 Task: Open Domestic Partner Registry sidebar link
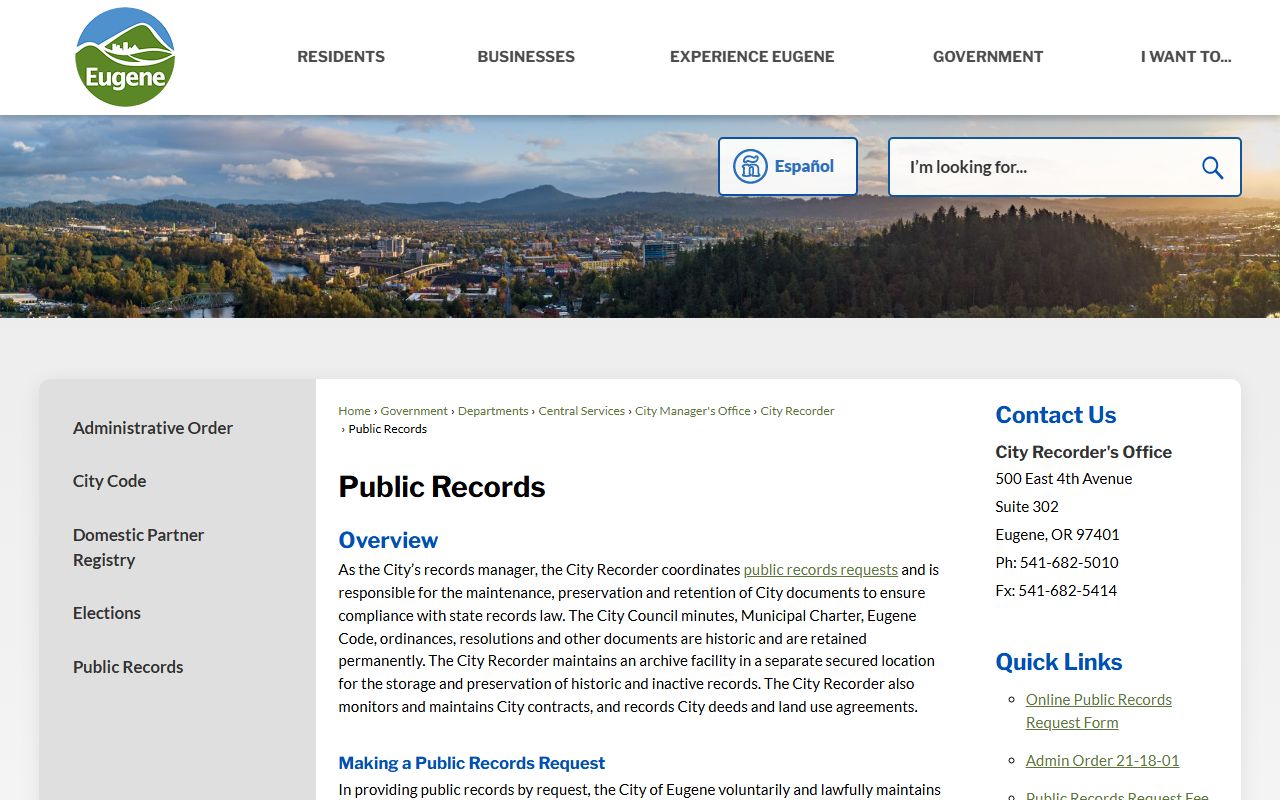pyautogui.click(x=138, y=547)
